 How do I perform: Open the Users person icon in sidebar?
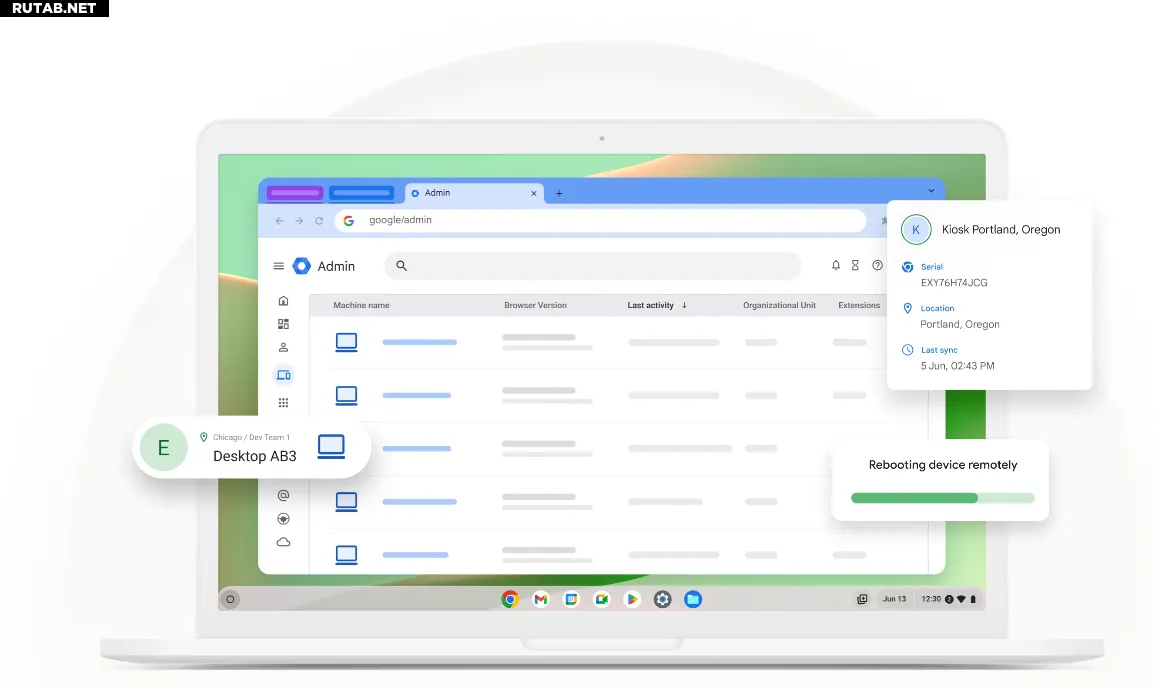click(283, 348)
